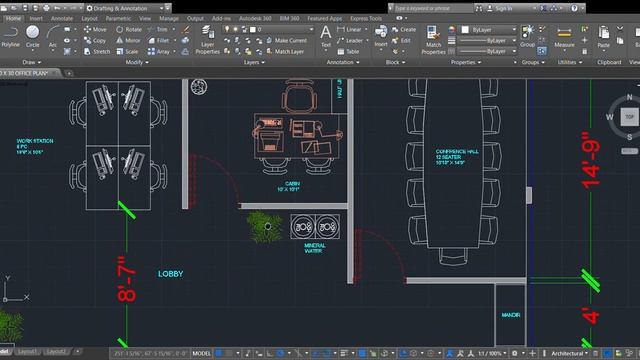The image size is (640, 360).
Task: Expand the Annotation panel
Action: pos(343,62)
